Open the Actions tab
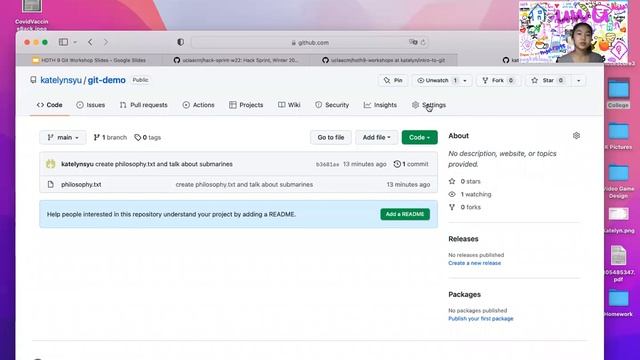 pos(198,105)
